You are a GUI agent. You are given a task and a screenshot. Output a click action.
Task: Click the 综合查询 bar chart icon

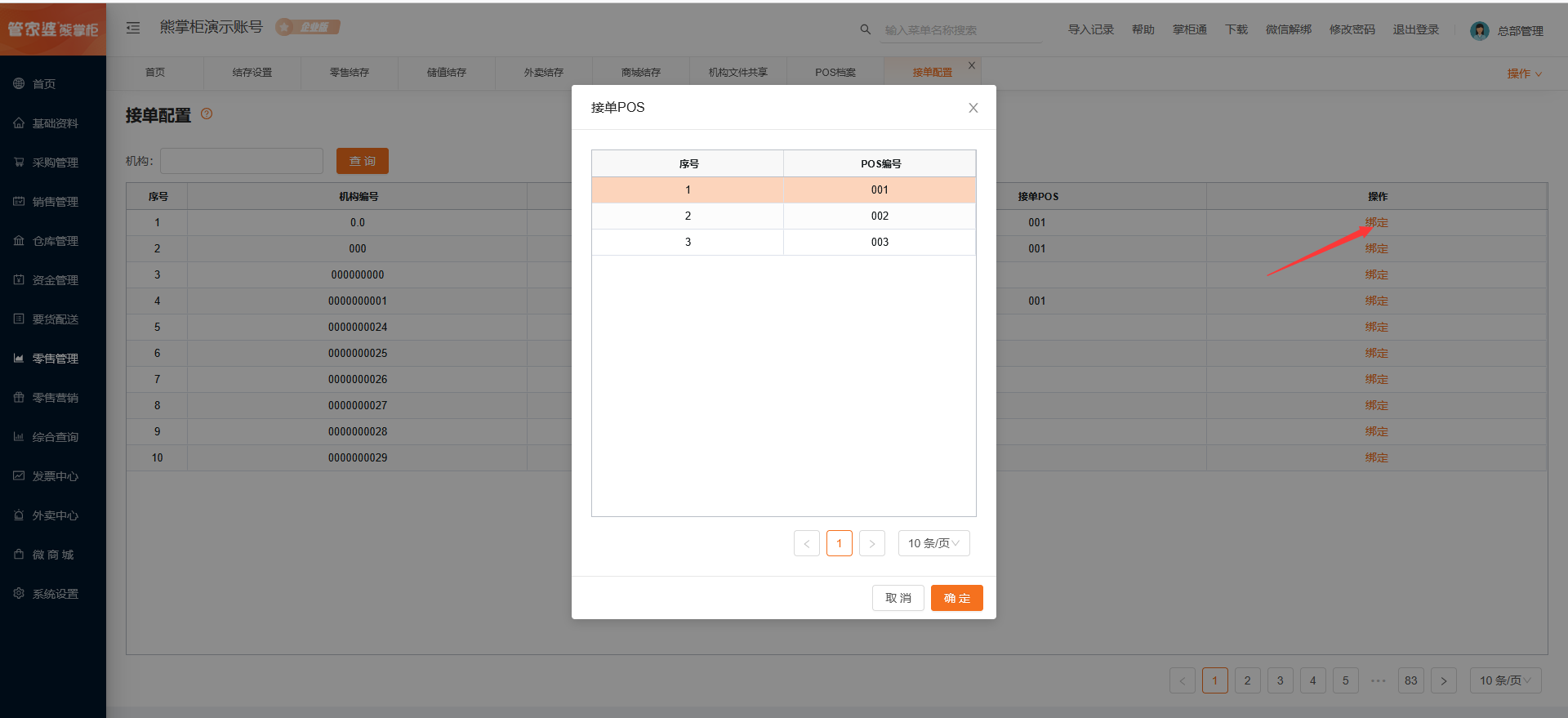[x=19, y=436]
